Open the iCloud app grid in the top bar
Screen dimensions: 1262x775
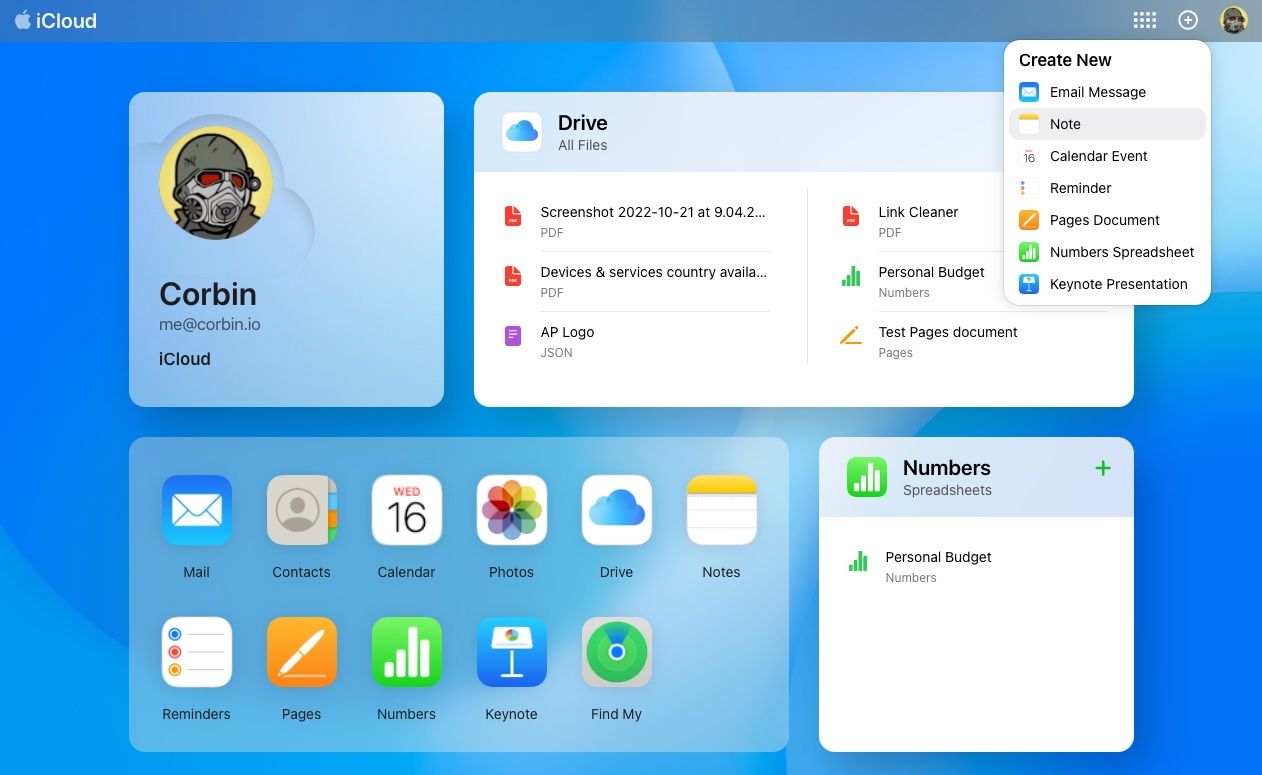coord(1144,19)
